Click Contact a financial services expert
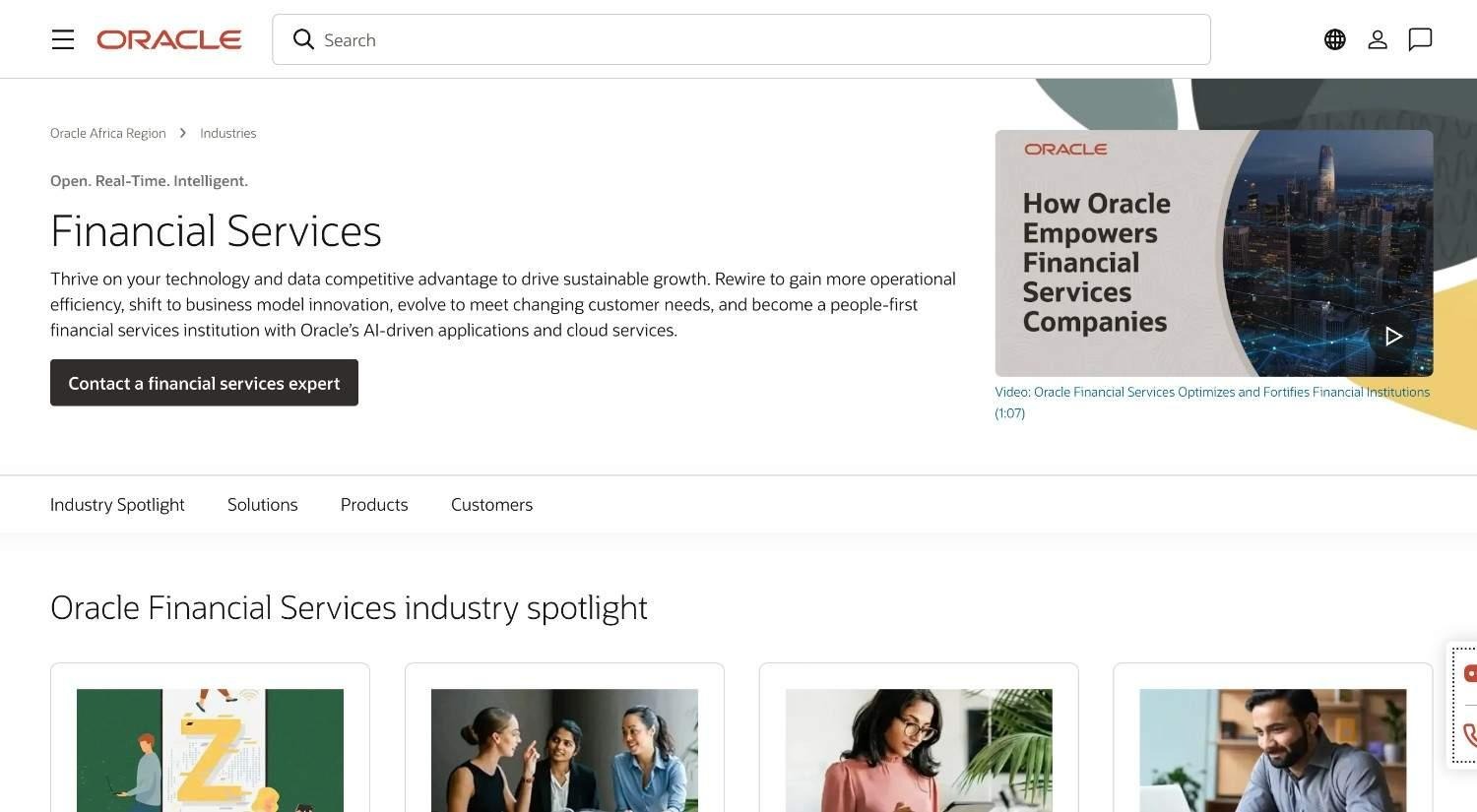 tap(204, 383)
